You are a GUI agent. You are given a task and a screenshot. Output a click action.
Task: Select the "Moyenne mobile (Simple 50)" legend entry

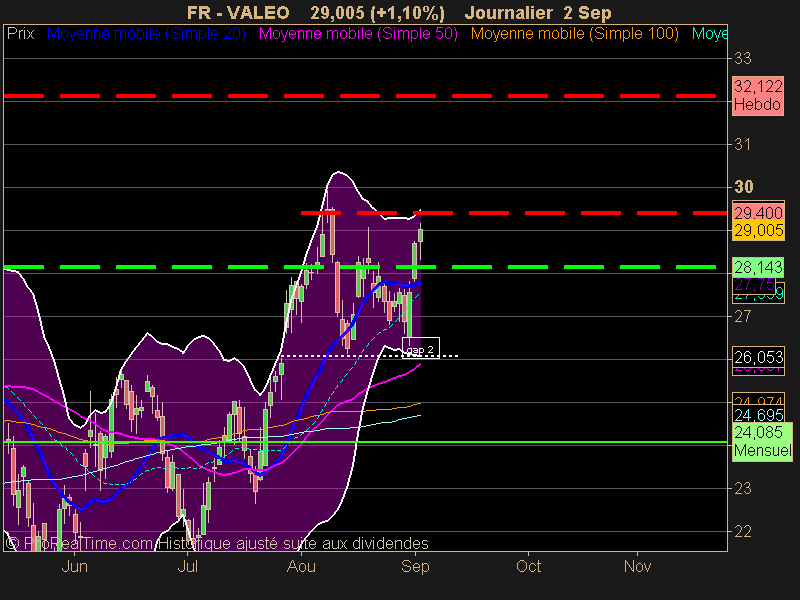coord(358,34)
